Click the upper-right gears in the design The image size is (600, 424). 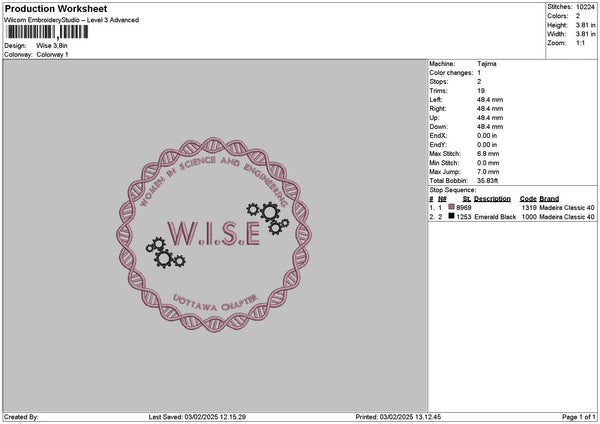[x=268, y=218]
